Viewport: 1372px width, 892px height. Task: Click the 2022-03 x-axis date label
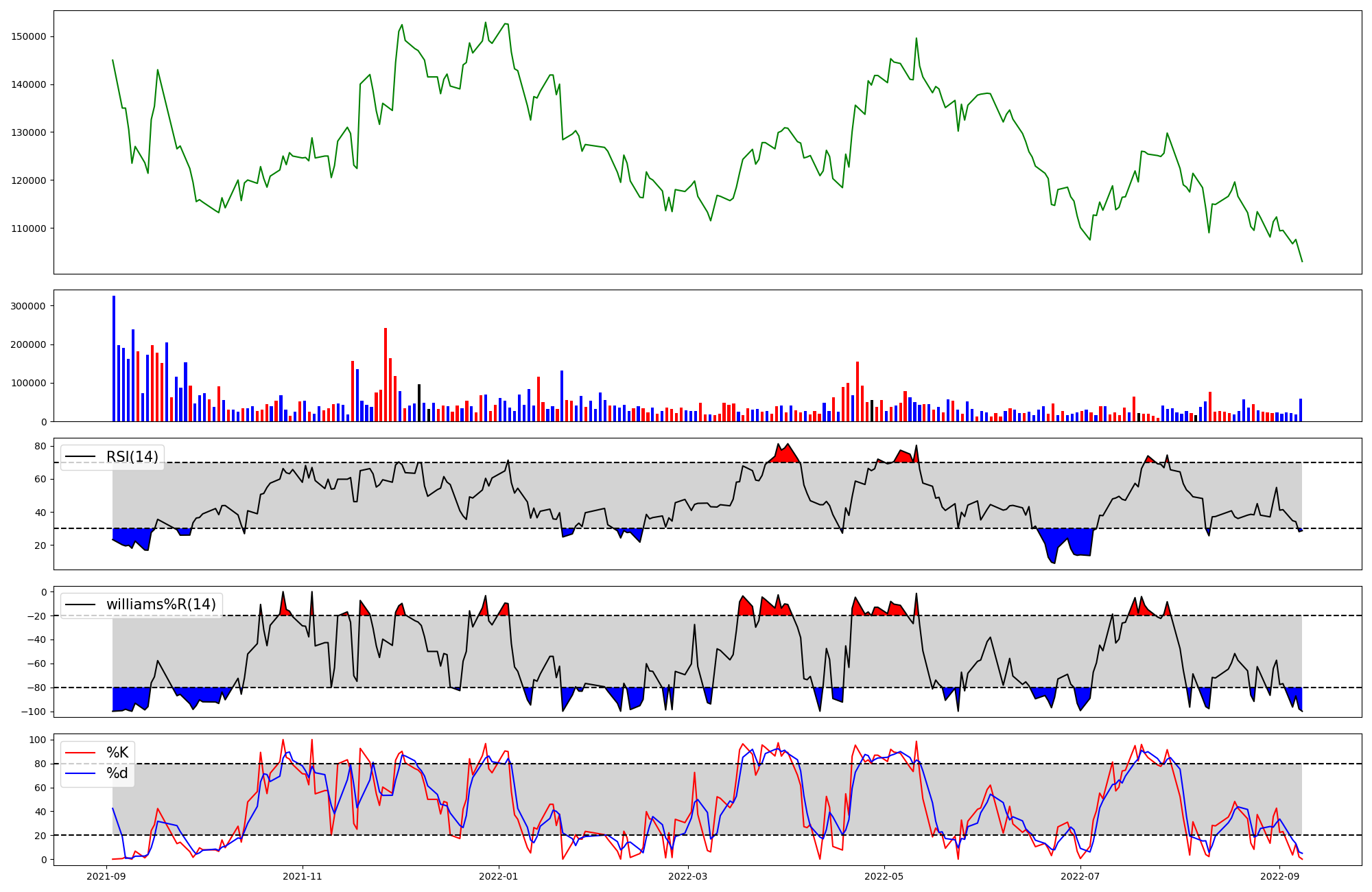(x=688, y=876)
